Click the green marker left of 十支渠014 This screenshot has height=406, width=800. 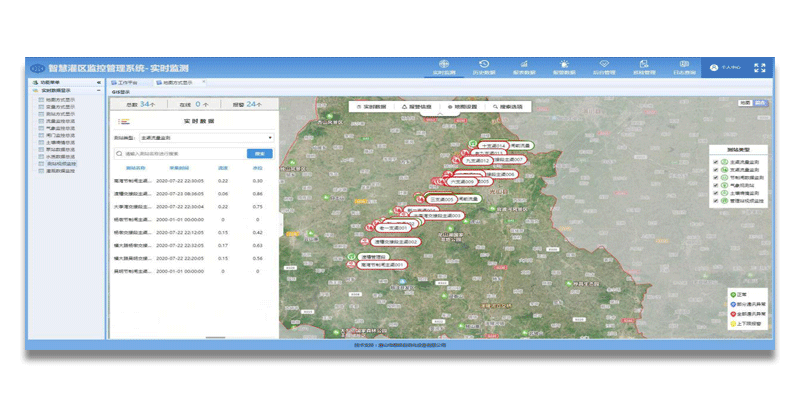point(473,145)
